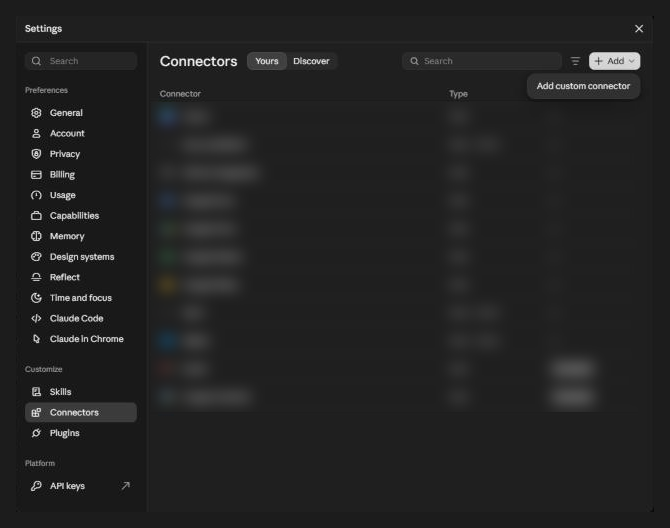Click the Plugins plug icon
Image resolution: width=670 pixels, height=528 pixels.
[36, 433]
